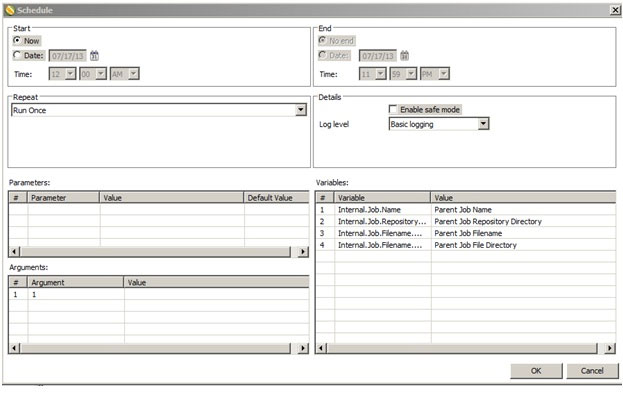Image resolution: width=623 pixels, height=394 pixels.
Task: Click the End date field 07/17/13
Action: coord(377,56)
